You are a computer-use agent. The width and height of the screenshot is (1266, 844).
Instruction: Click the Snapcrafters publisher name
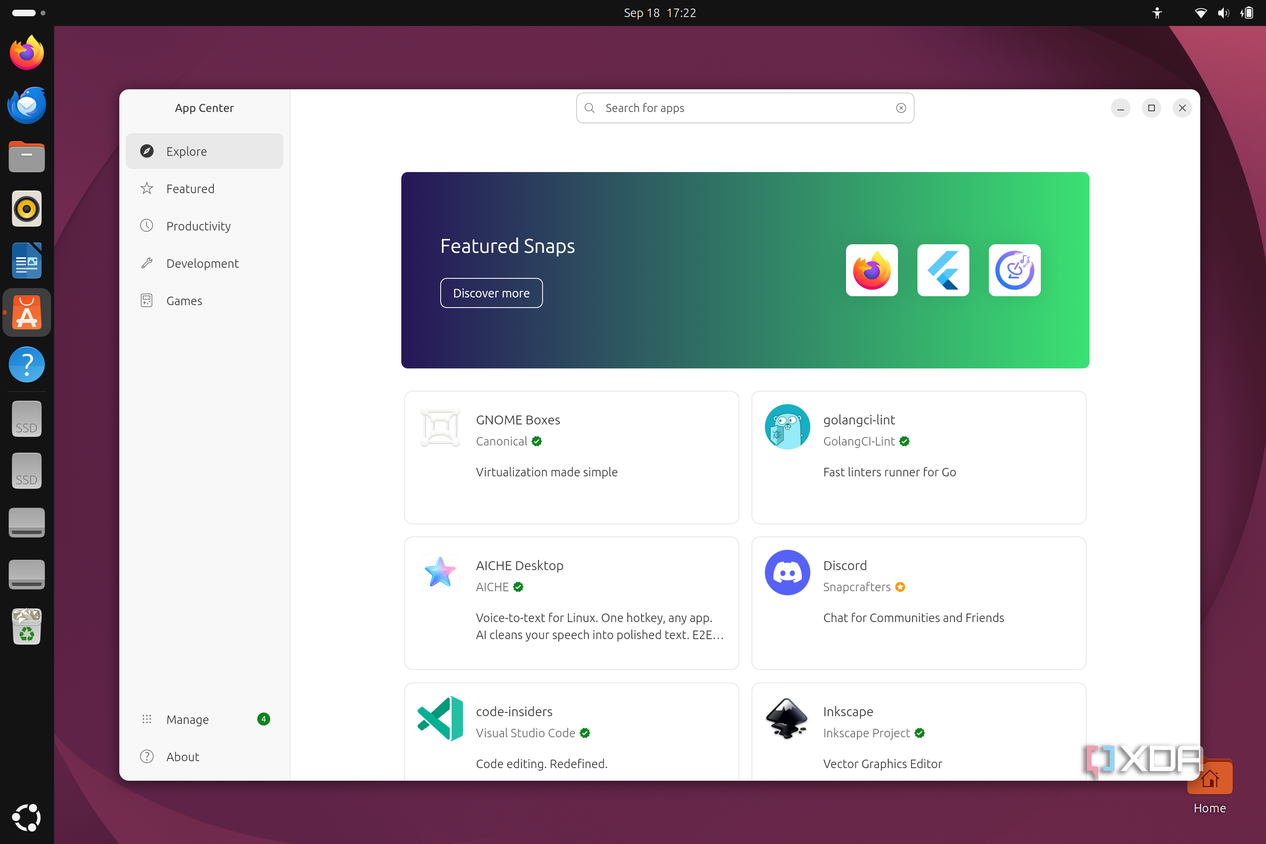857,587
